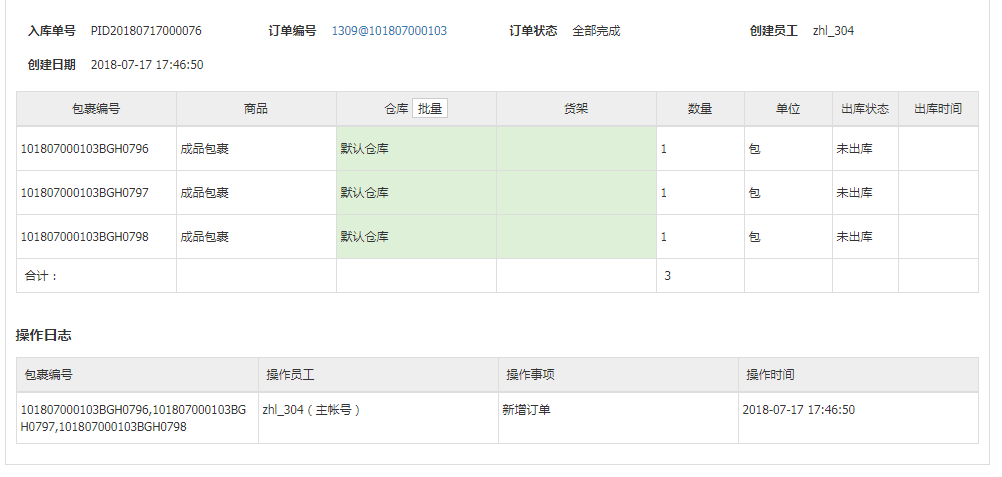This screenshot has height=477, width=1002.
Task: Click the 新增订单 log entry
Action: (x=527, y=410)
